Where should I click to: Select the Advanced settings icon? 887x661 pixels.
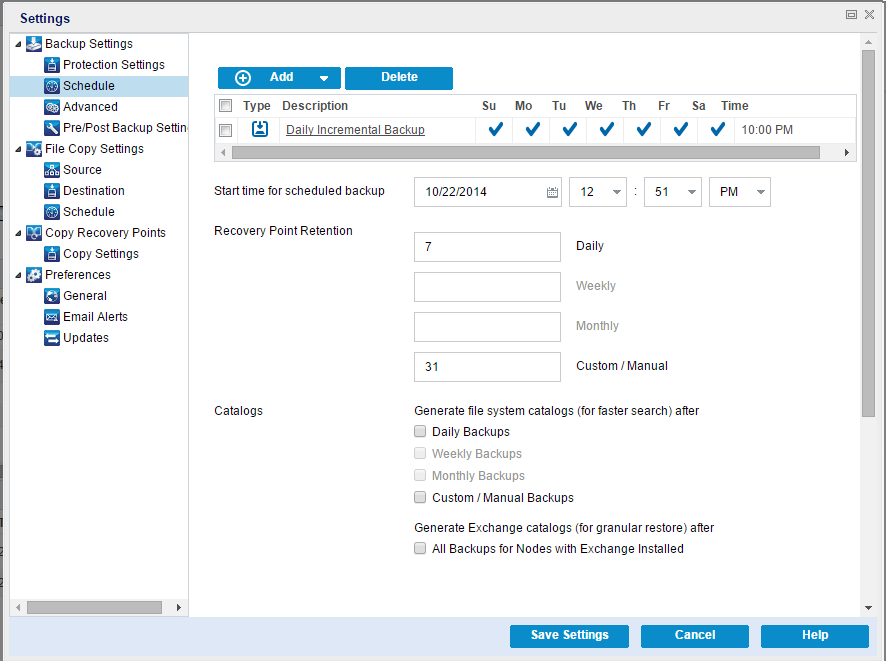[51, 106]
